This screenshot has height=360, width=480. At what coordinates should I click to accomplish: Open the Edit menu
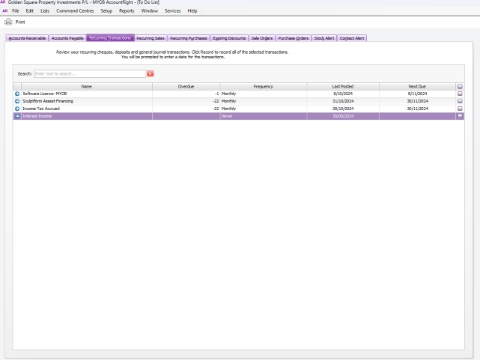tap(30, 11)
